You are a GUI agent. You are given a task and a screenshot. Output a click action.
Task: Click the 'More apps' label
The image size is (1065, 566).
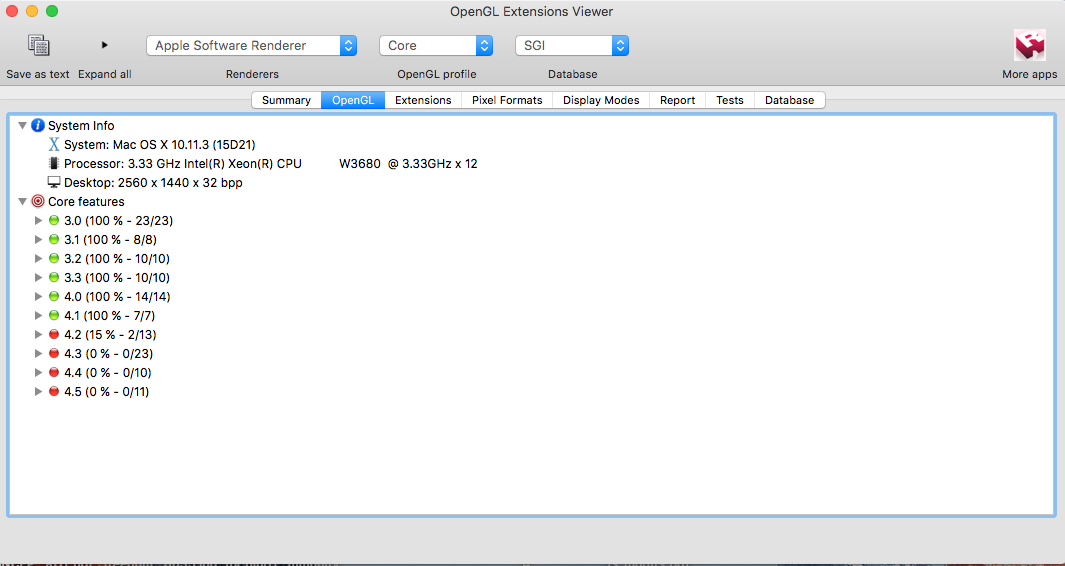[1030, 74]
